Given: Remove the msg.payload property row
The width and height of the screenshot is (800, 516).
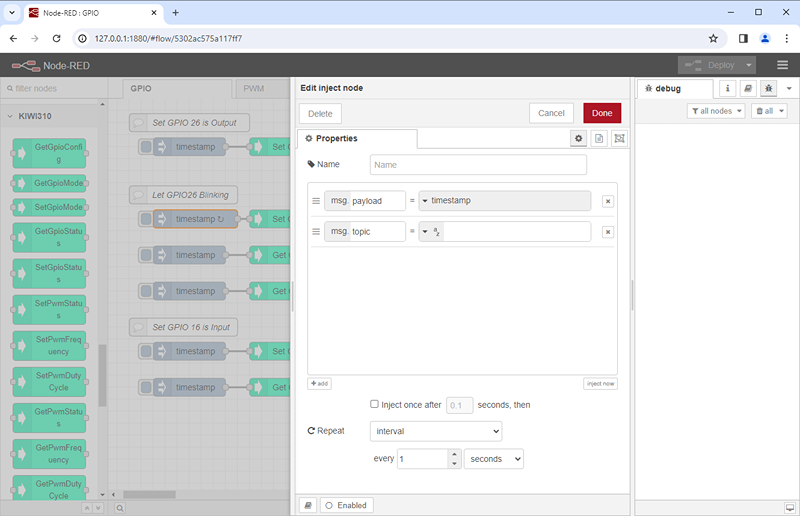Looking at the screenshot, I should point(607,201).
